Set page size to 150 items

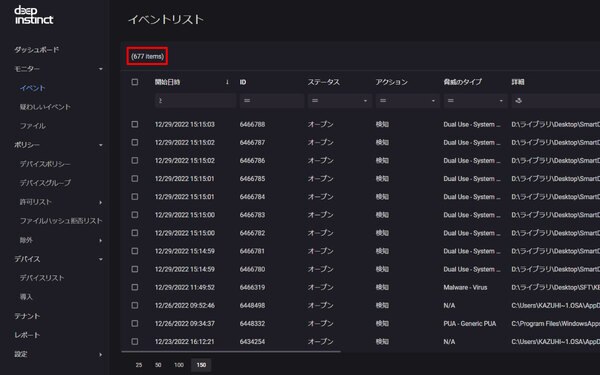(x=201, y=365)
